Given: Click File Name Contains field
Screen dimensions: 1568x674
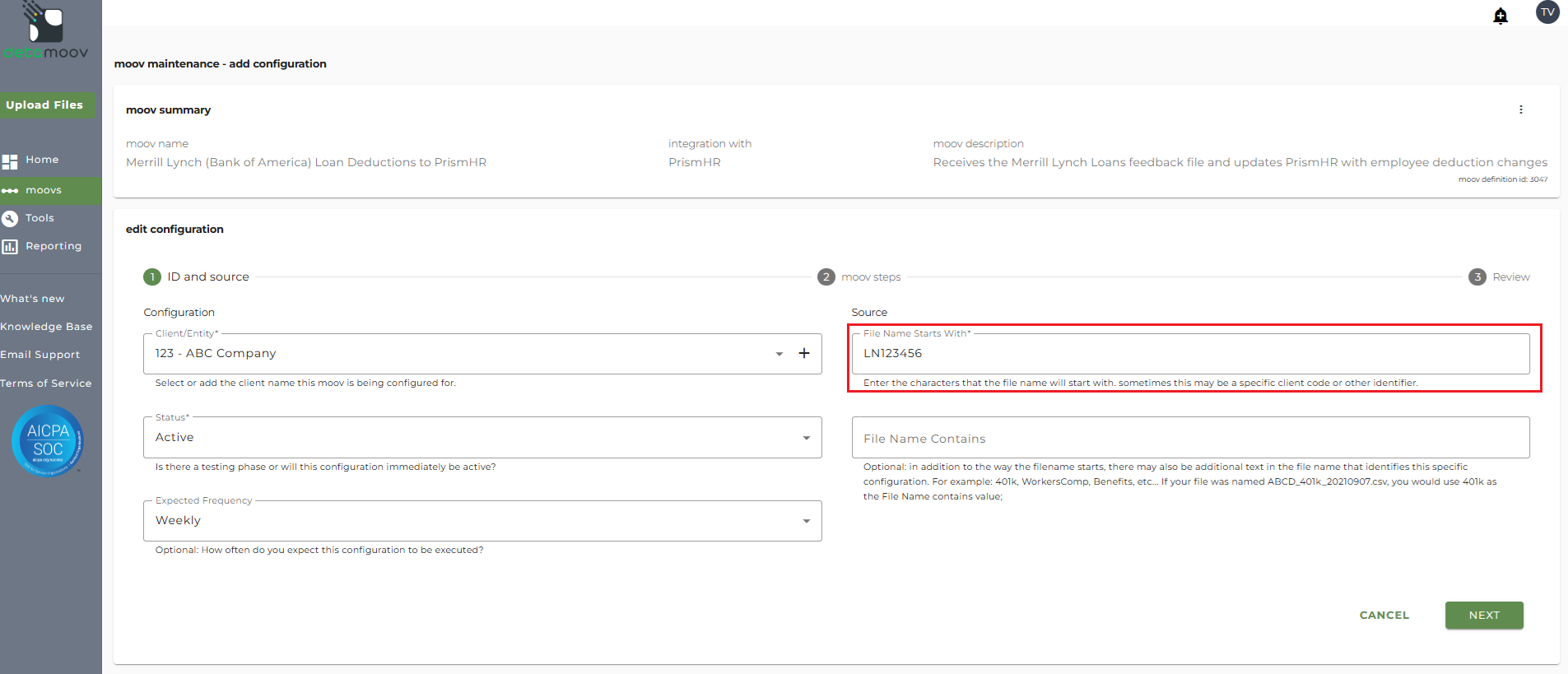Looking at the screenshot, I should 1190,438.
